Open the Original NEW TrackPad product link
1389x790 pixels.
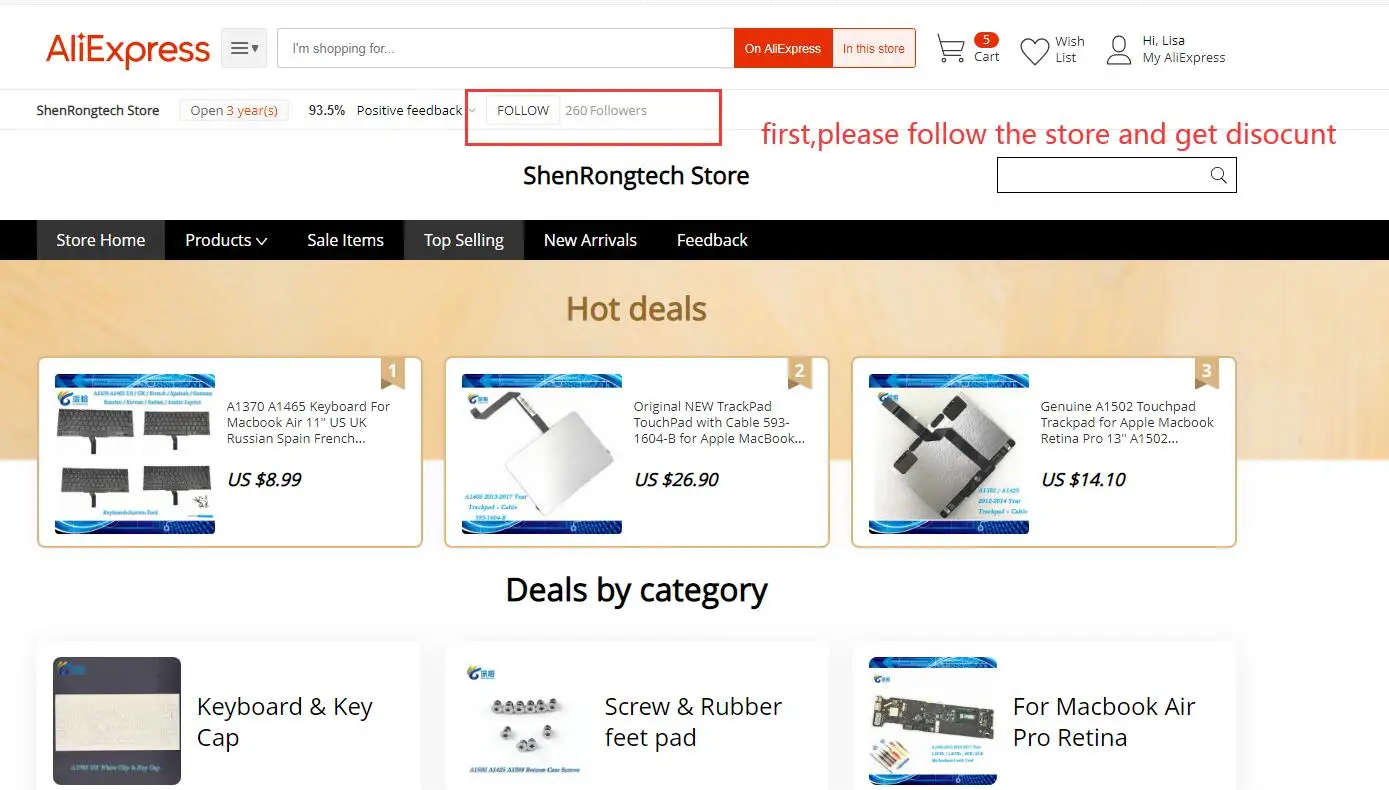[x=719, y=422]
